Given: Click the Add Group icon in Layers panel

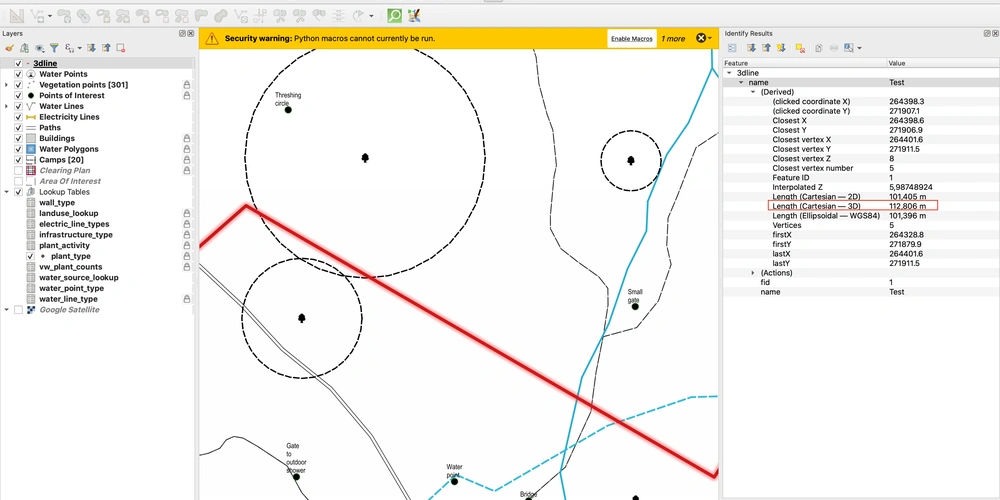Looking at the screenshot, I should (24, 48).
